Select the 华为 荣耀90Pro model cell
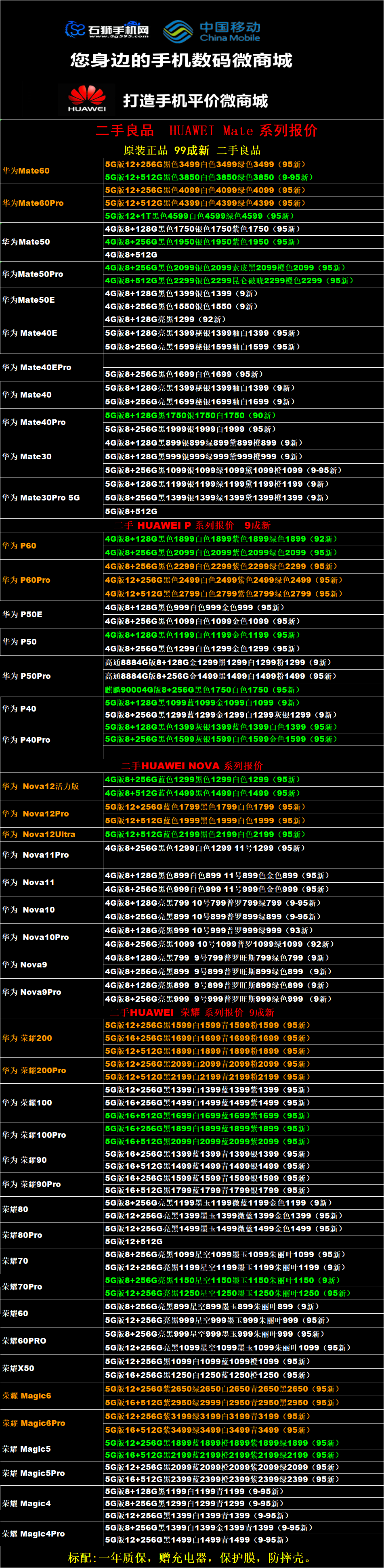Image resolution: width=384 pixels, height=1568 pixels. [52, 1185]
